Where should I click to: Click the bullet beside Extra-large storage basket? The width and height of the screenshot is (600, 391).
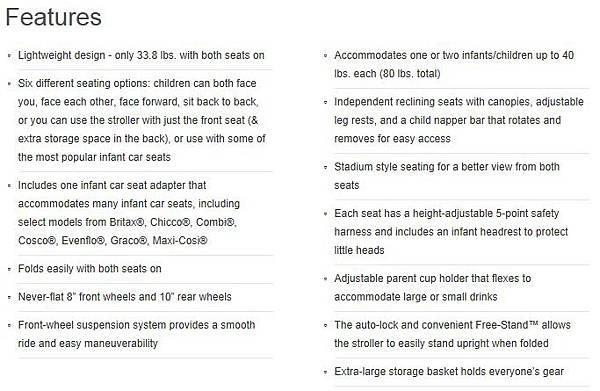(326, 372)
